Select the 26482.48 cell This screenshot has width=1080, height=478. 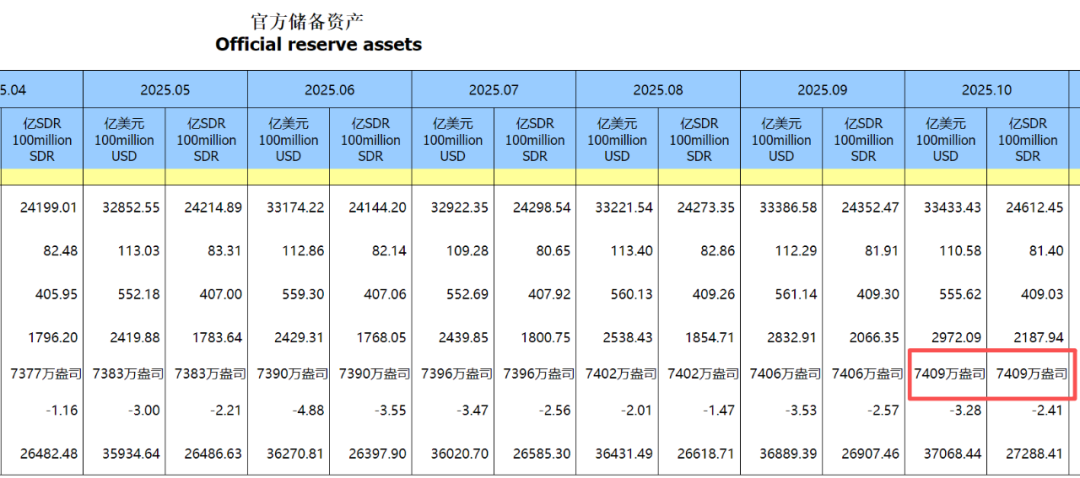50,455
